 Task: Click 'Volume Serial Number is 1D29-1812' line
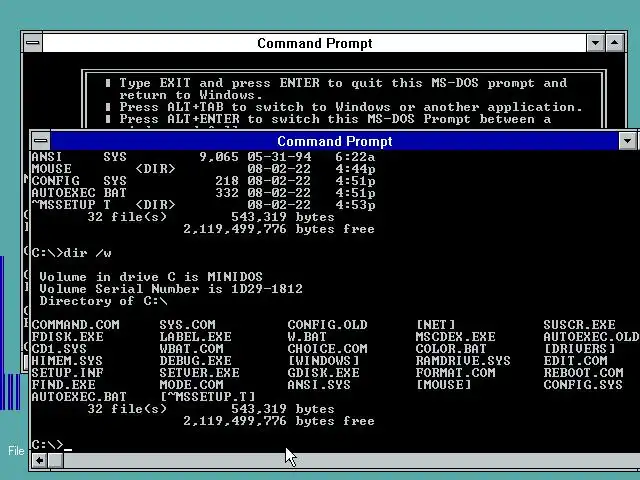click(x=171, y=289)
